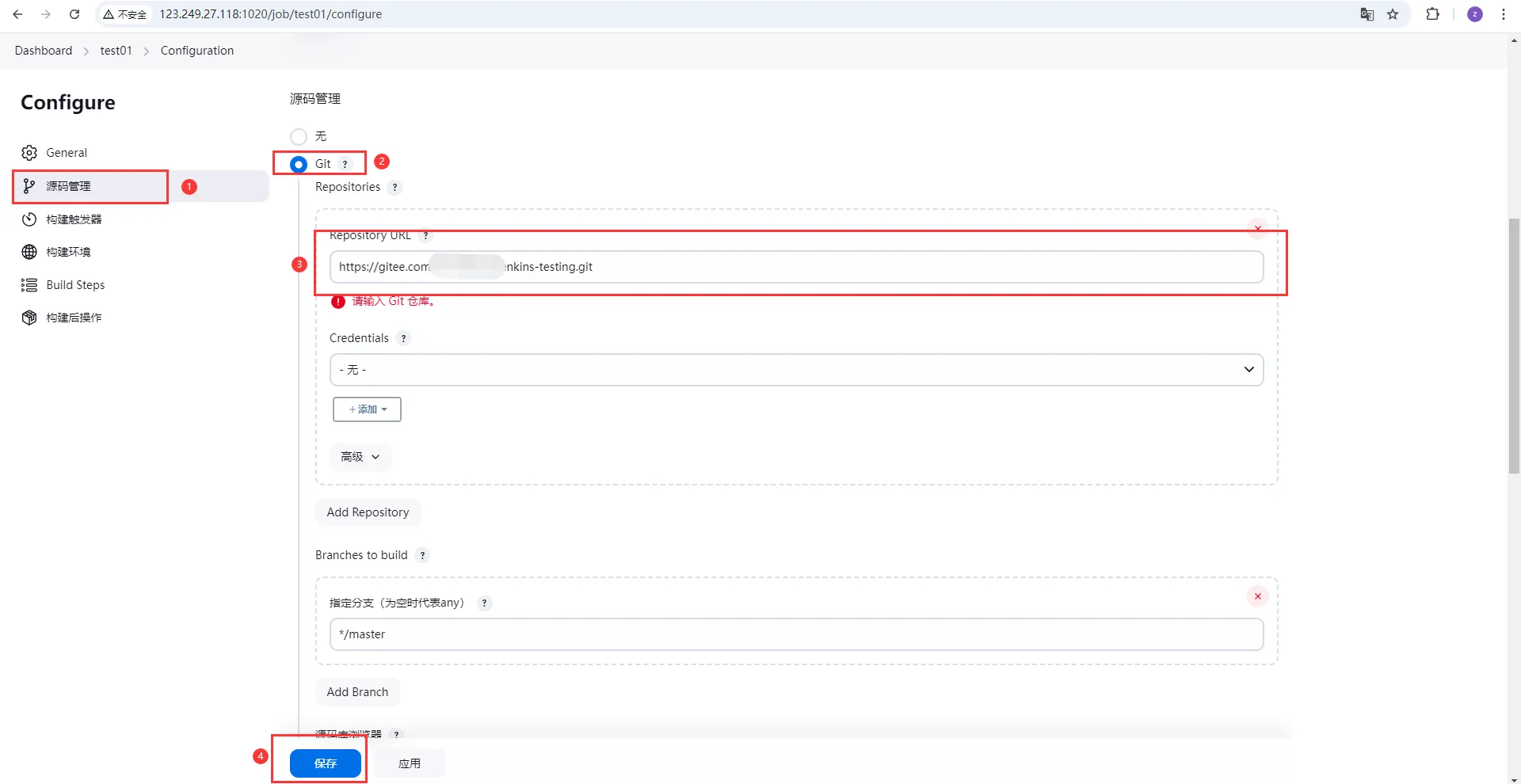Open the user profile avatar
This screenshot has height=784, width=1521.
coord(1475,14)
